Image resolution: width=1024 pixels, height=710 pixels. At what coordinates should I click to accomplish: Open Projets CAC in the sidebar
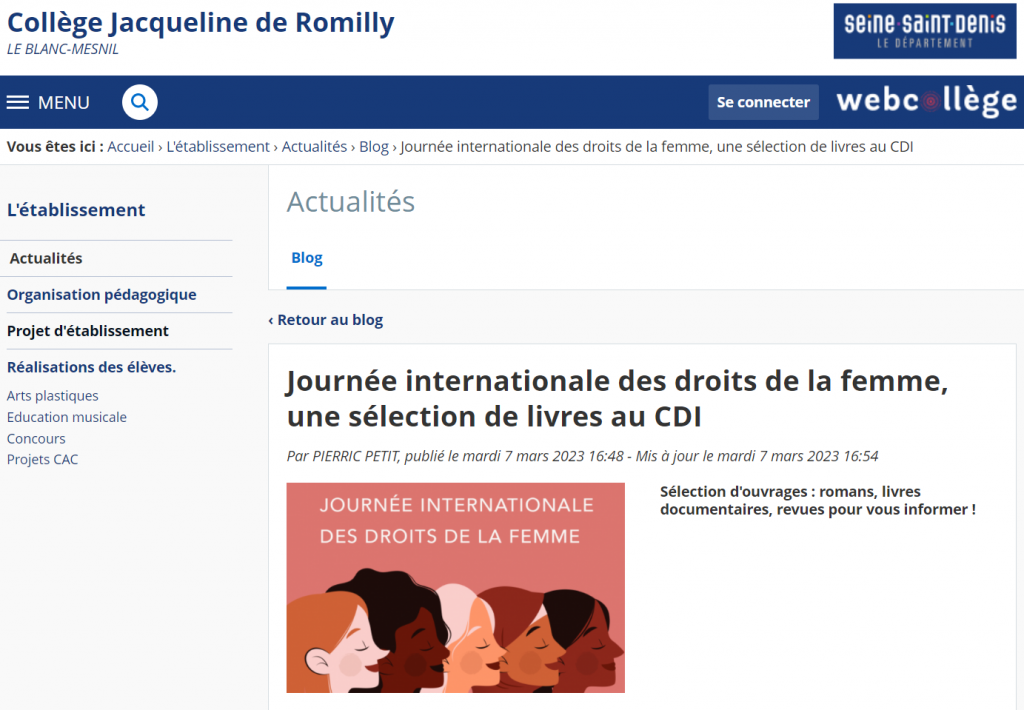coord(42,459)
